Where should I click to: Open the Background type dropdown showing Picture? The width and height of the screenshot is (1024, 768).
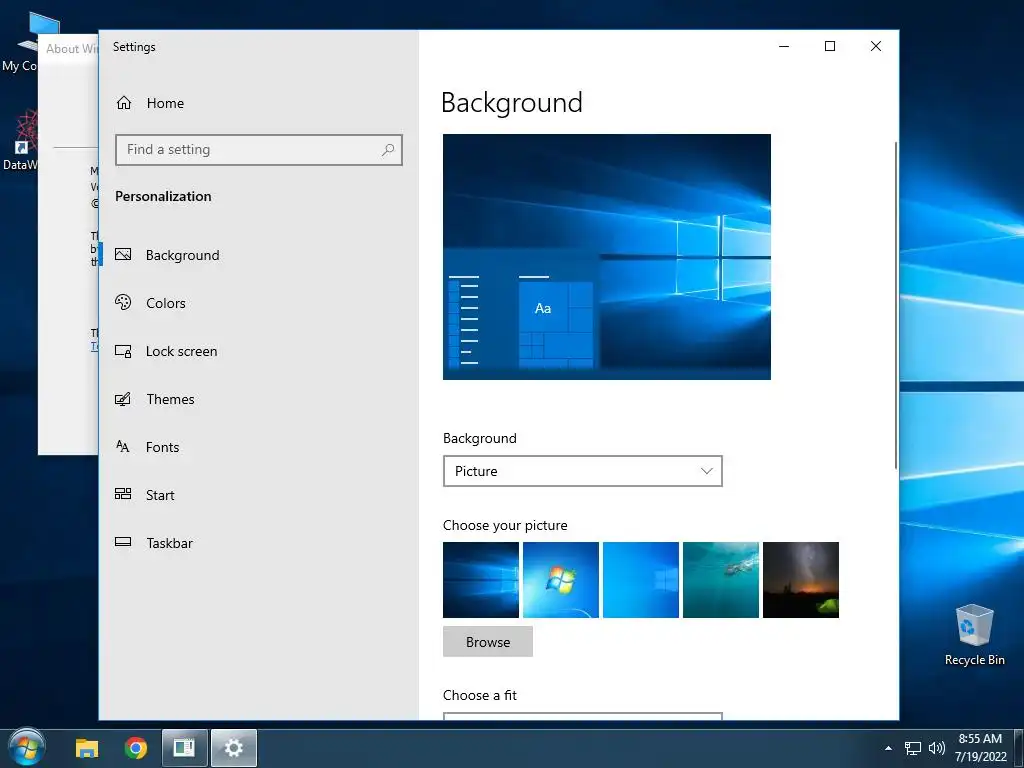pos(583,471)
